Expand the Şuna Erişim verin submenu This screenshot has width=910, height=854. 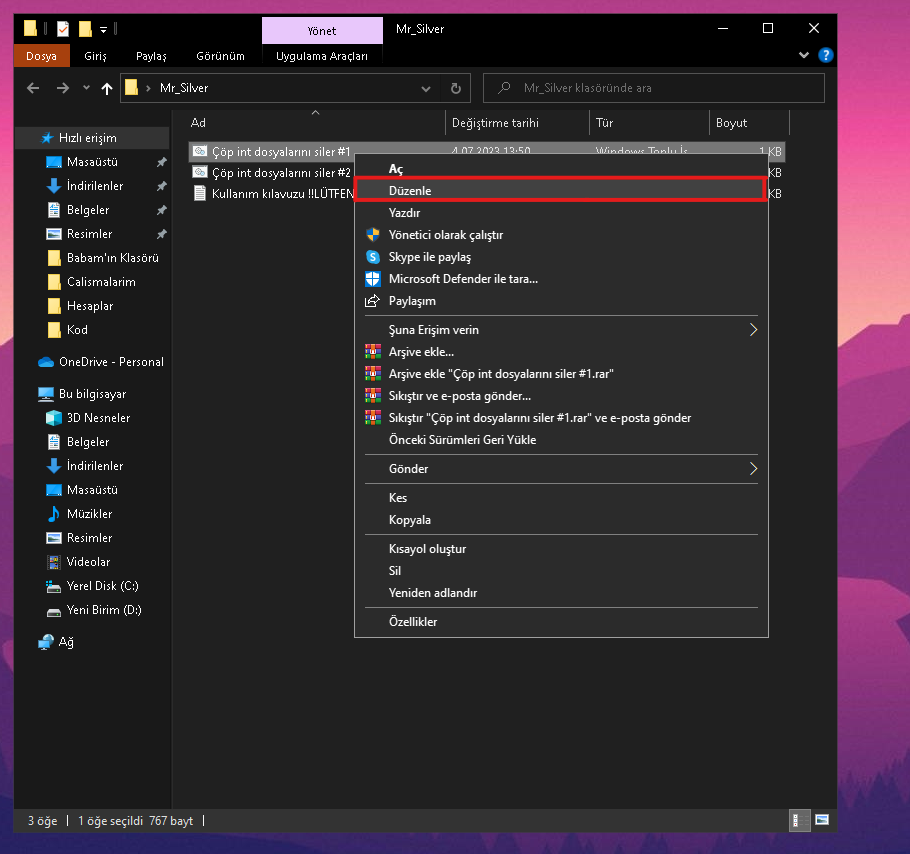coord(753,330)
